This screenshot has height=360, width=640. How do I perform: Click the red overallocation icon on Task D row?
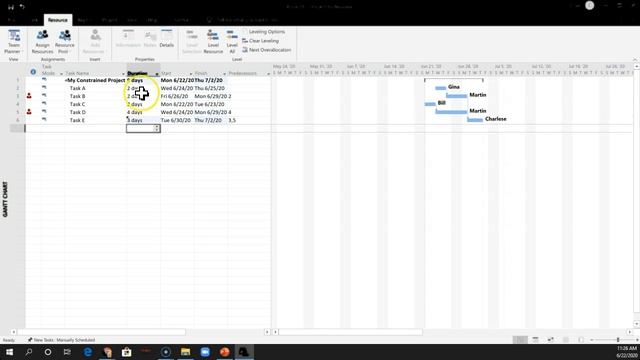coord(29,112)
